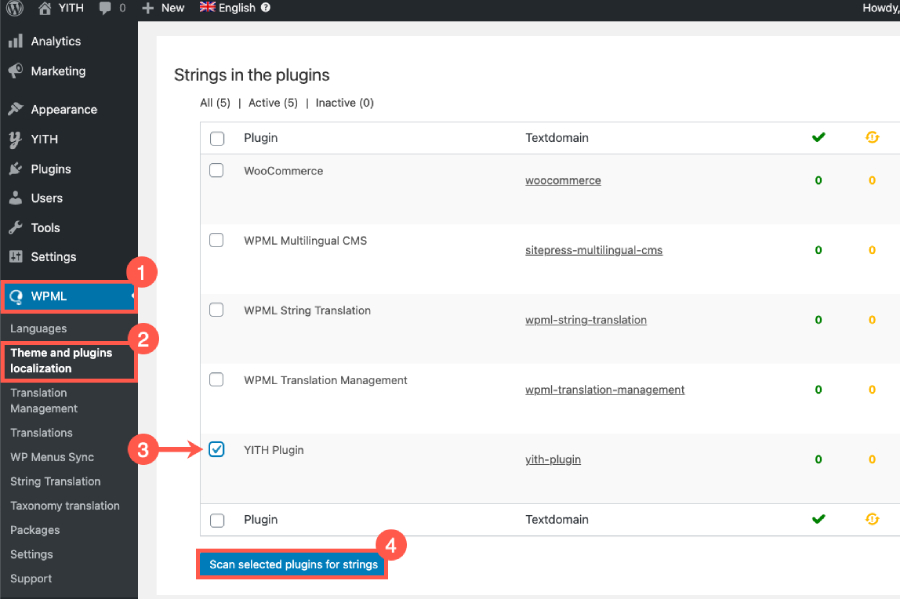Open Taxonomy translation submenu
Image resolution: width=900 pixels, height=600 pixels.
(65, 506)
